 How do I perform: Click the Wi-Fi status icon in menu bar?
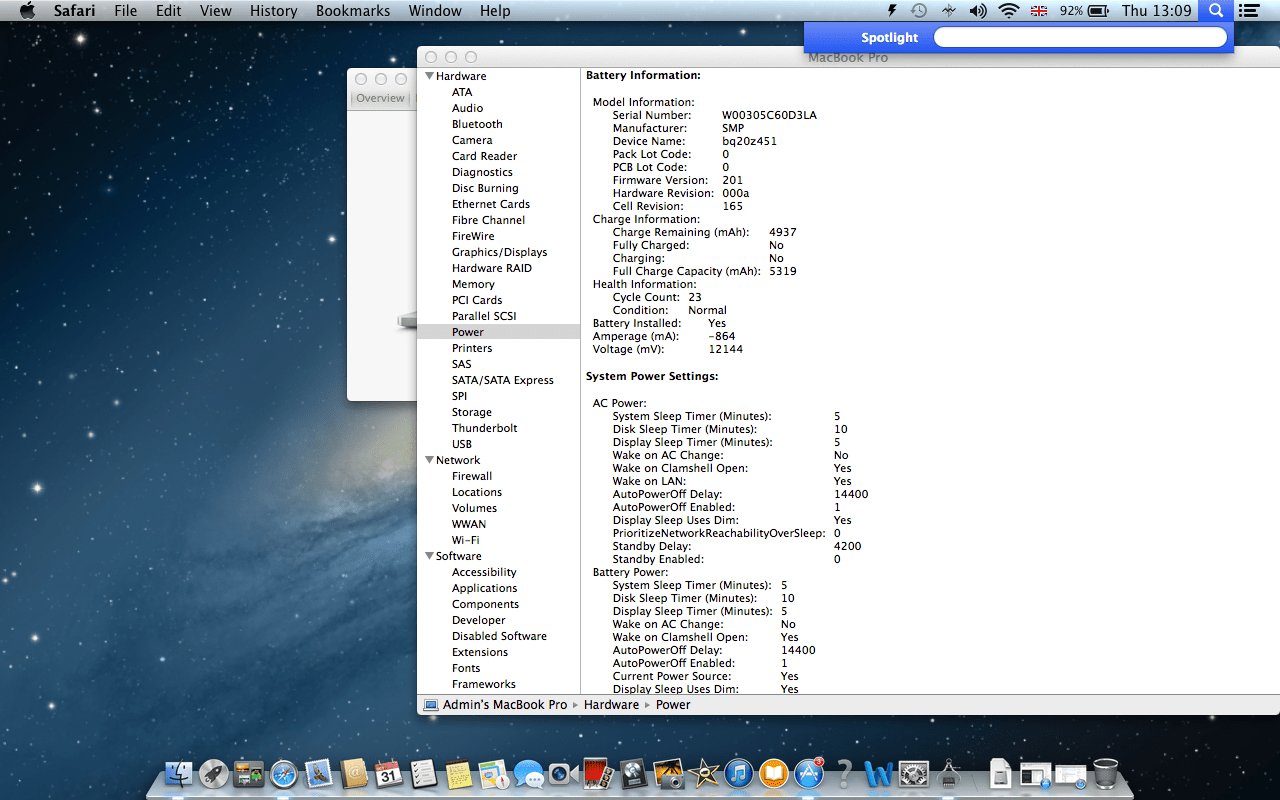coord(1007,11)
